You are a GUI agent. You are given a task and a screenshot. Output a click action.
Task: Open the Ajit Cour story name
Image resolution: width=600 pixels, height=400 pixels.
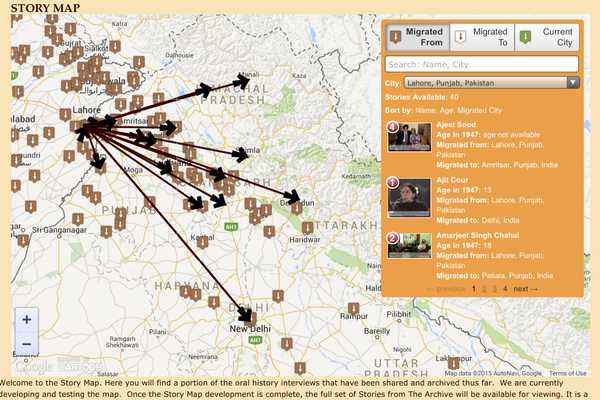[x=452, y=180]
